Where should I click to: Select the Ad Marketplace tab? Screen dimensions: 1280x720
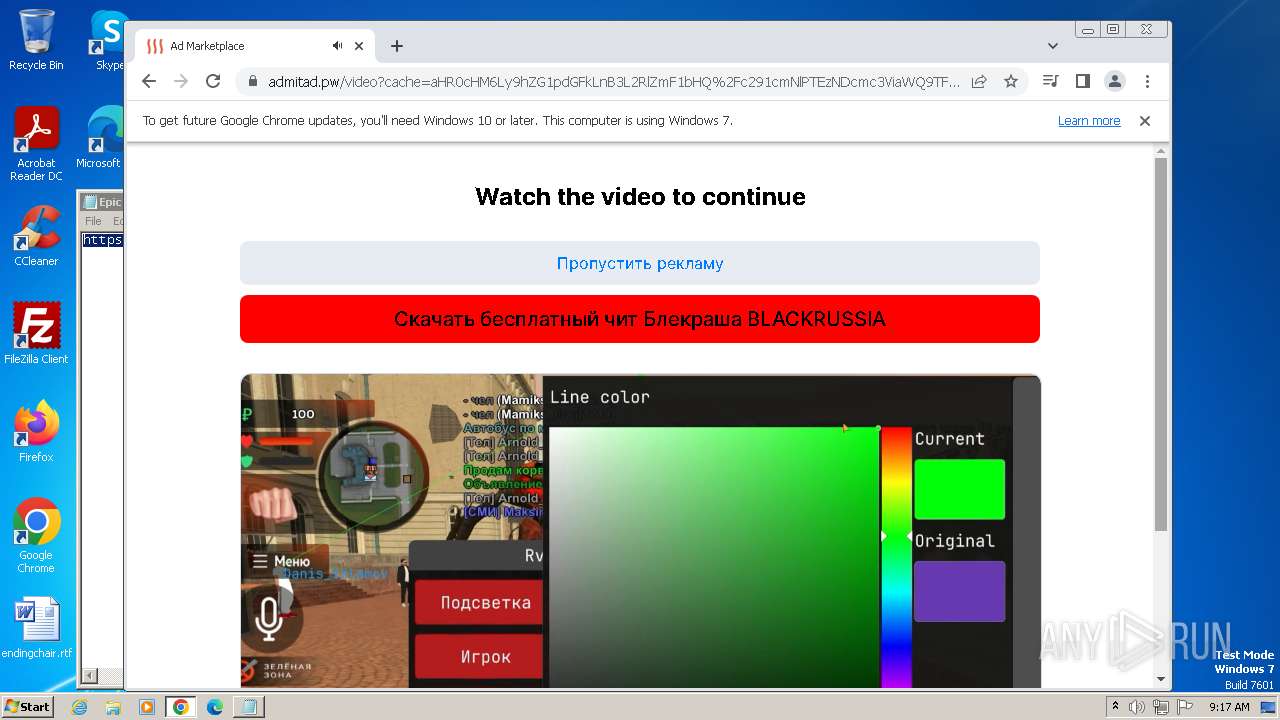coord(256,46)
